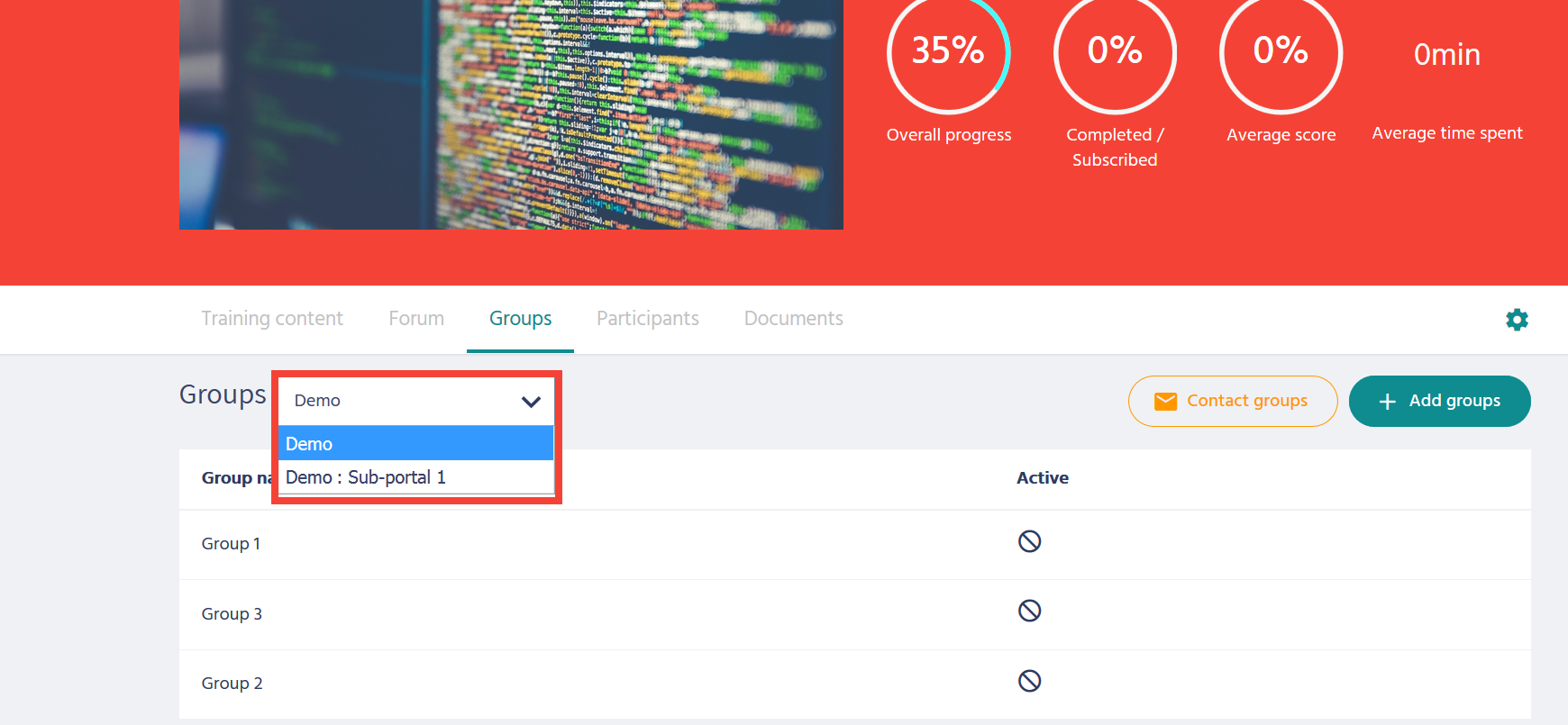The height and width of the screenshot is (725, 1568).
Task: Click the envelope icon in Contact groups
Action: [x=1165, y=402]
